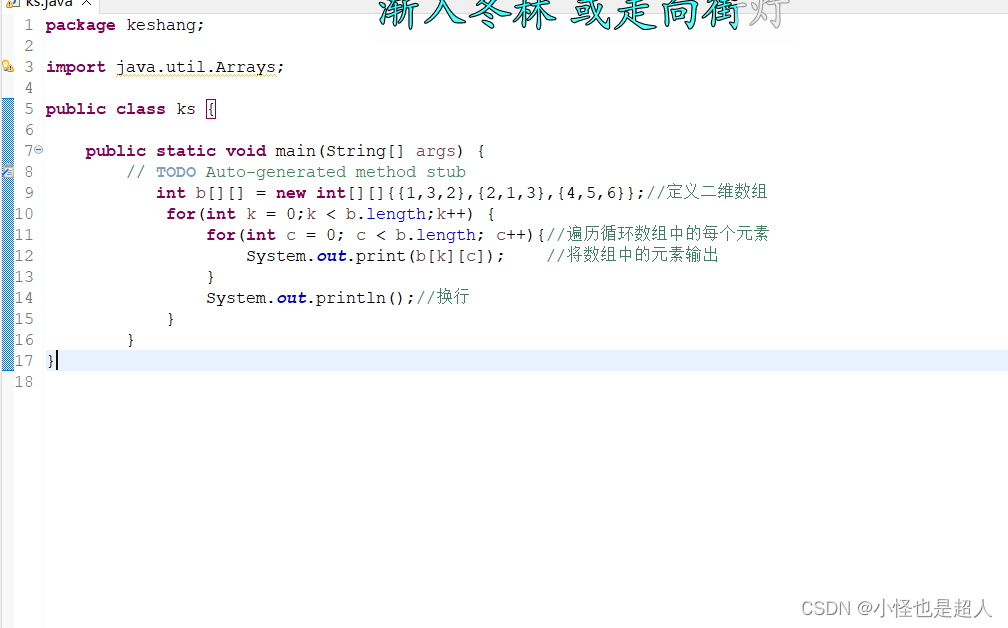The width and height of the screenshot is (1008, 628).
Task: Click 'c++' on line 11
Action: (511, 235)
